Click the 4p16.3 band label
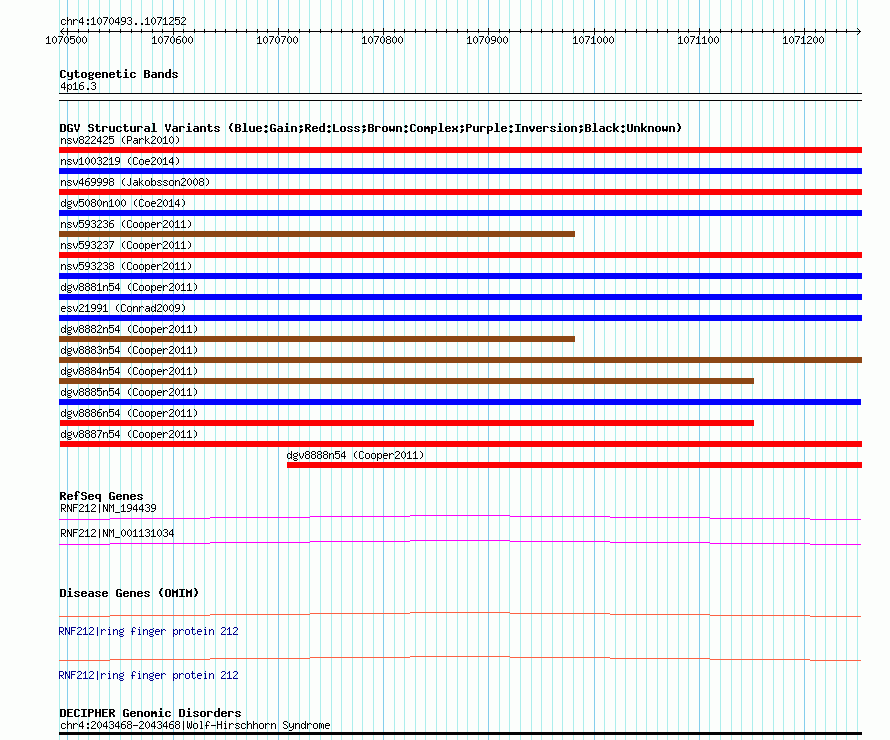This screenshot has height=740, width=890. click(x=78, y=86)
